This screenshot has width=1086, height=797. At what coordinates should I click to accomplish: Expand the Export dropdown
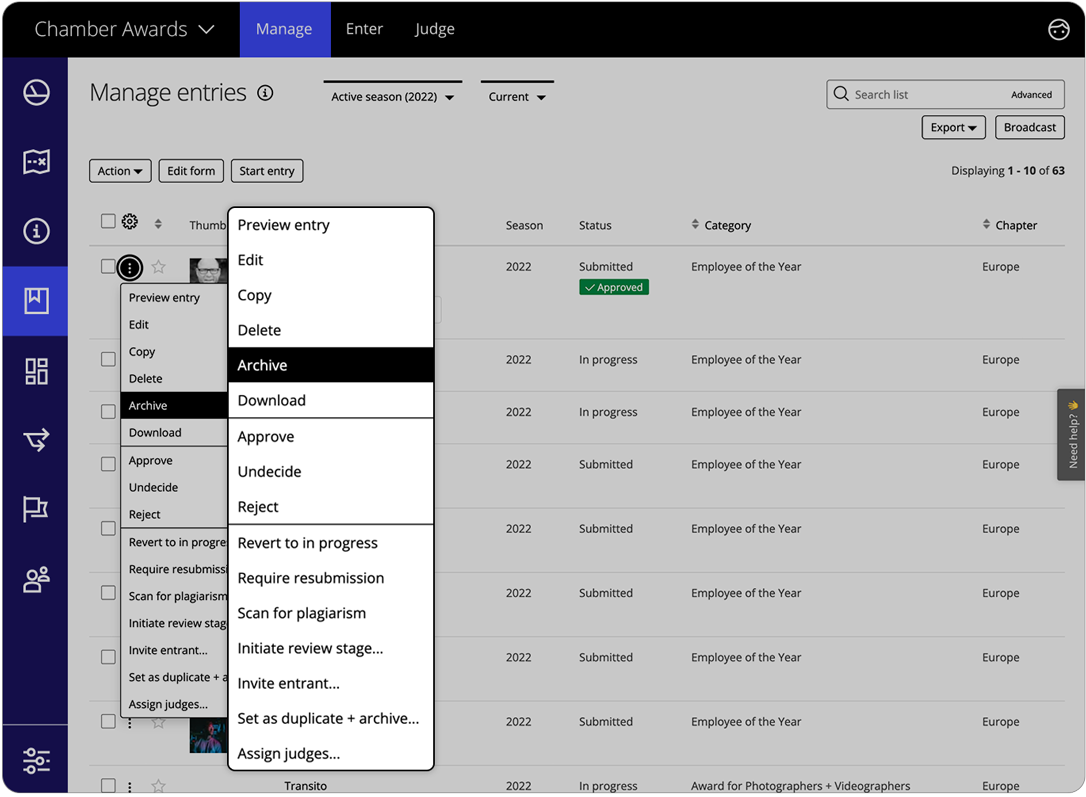click(x=952, y=127)
